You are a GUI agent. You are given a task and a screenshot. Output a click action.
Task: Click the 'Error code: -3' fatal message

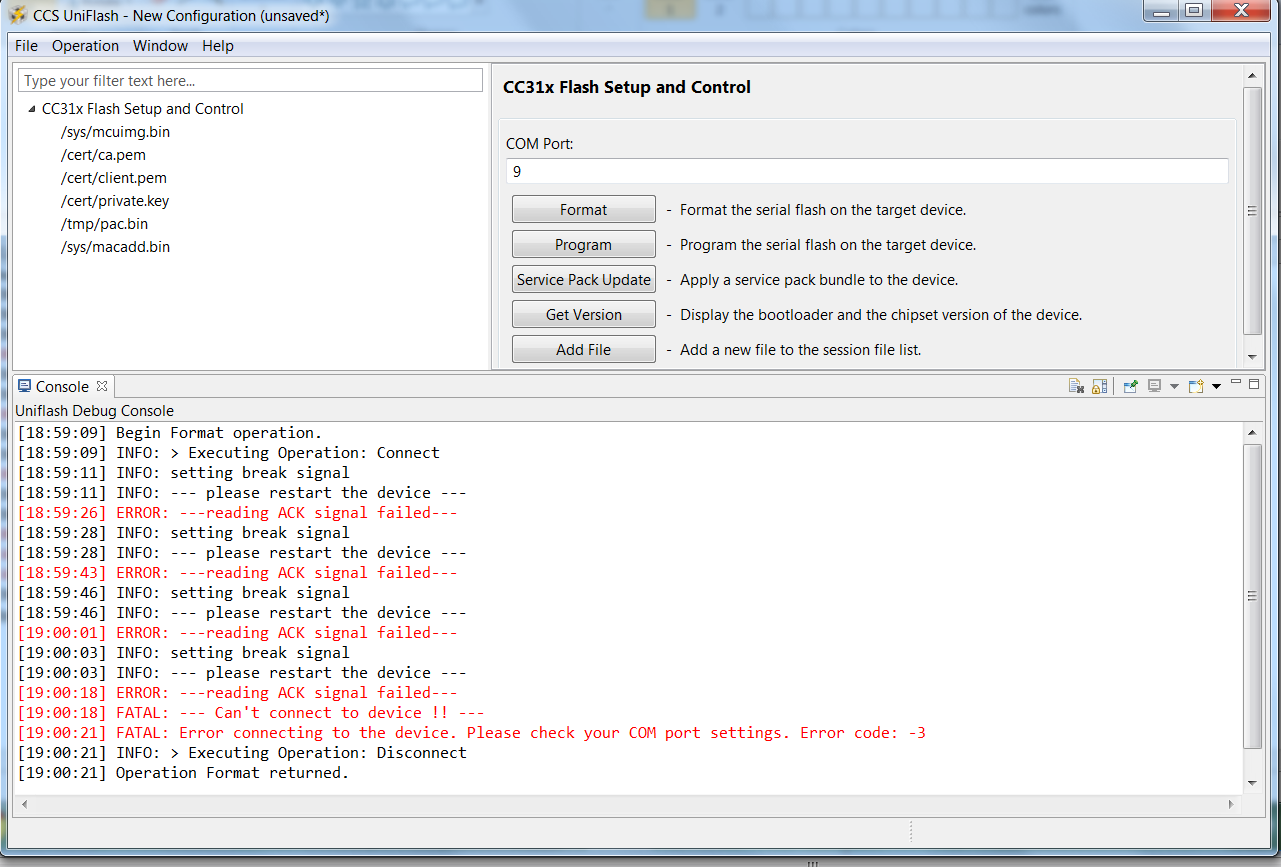pyautogui.click(x=471, y=733)
